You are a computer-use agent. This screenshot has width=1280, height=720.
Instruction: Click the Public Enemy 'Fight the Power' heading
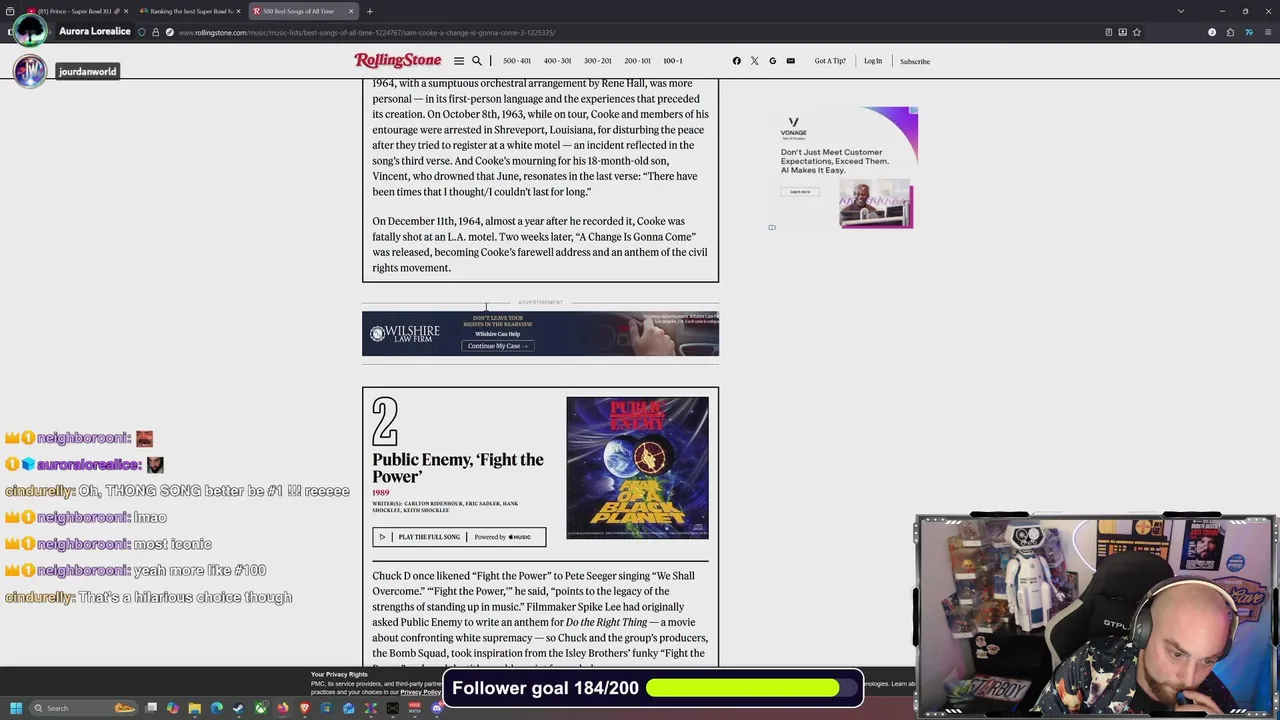pos(458,468)
